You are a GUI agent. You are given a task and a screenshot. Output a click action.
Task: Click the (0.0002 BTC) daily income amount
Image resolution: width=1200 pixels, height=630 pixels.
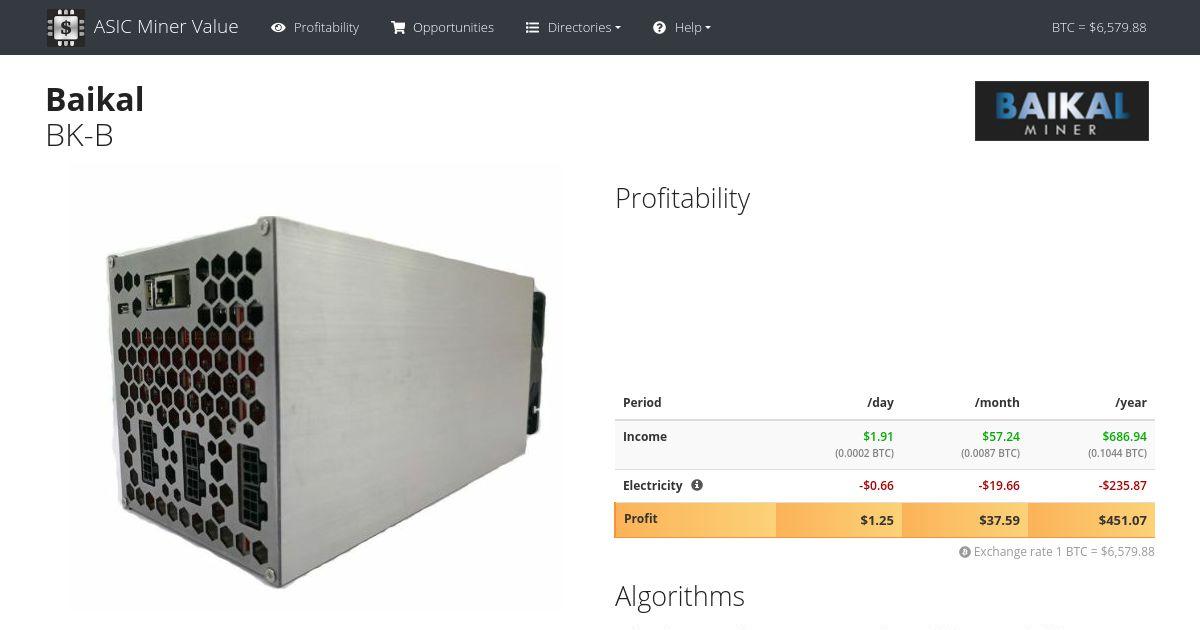pyautogui.click(x=865, y=453)
